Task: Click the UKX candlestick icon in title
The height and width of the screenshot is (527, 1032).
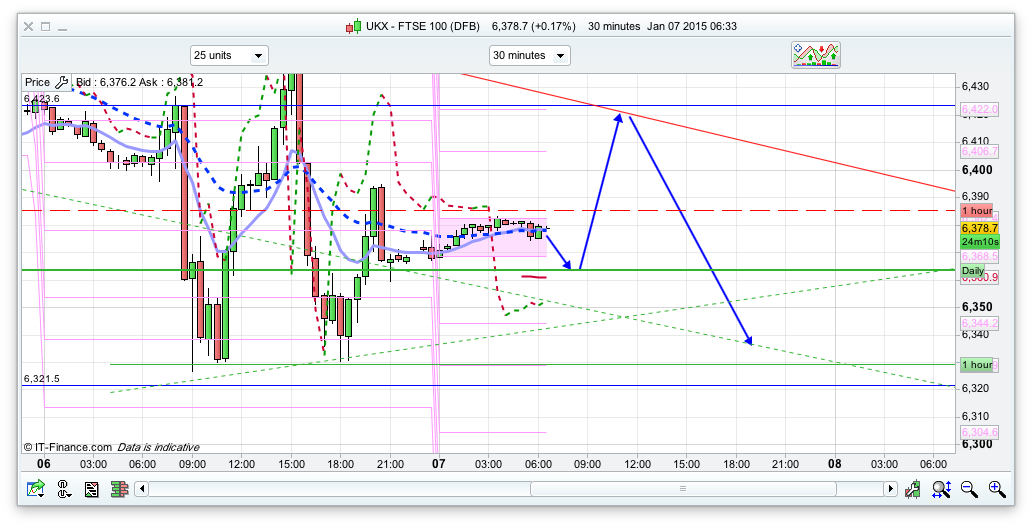Action: (x=353, y=26)
